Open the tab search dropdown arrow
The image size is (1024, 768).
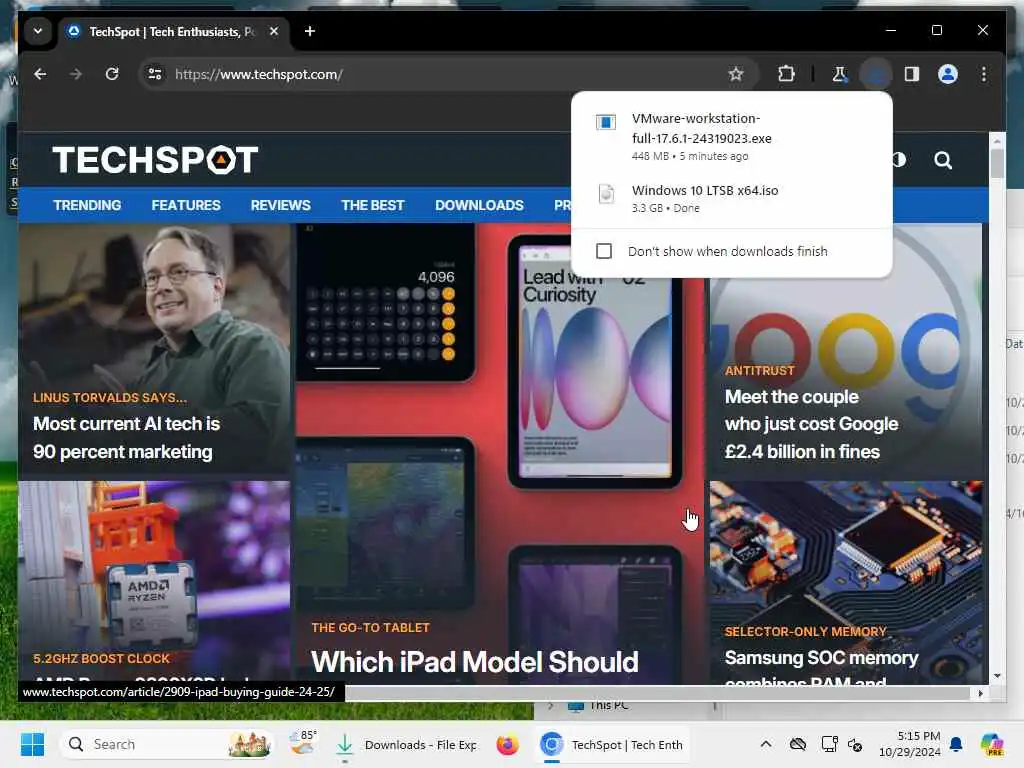[x=38, y=31]
